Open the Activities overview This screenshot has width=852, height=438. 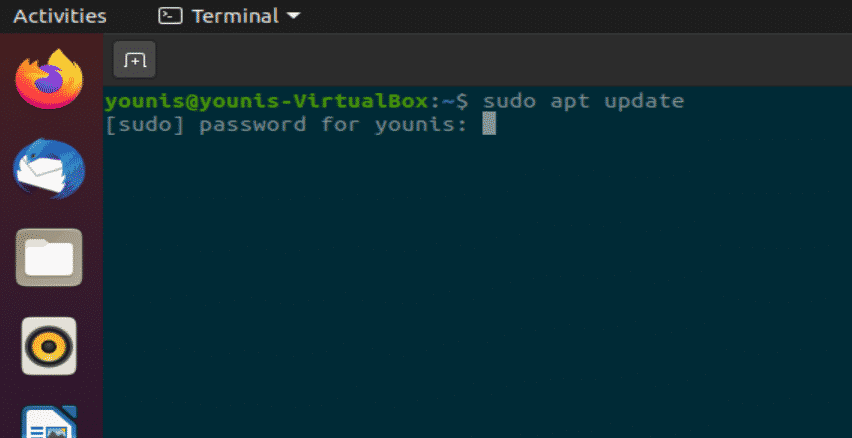pyautogui.click(x=59, y=16)
